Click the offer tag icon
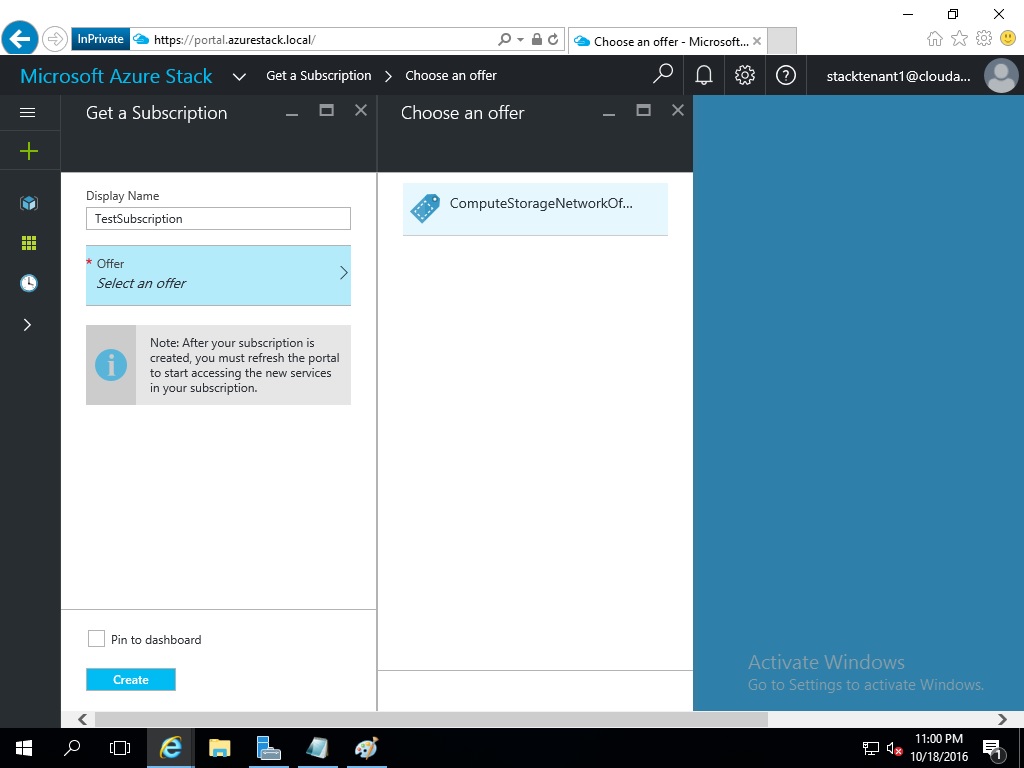The image size is (1024, 768). coord(425,208)
